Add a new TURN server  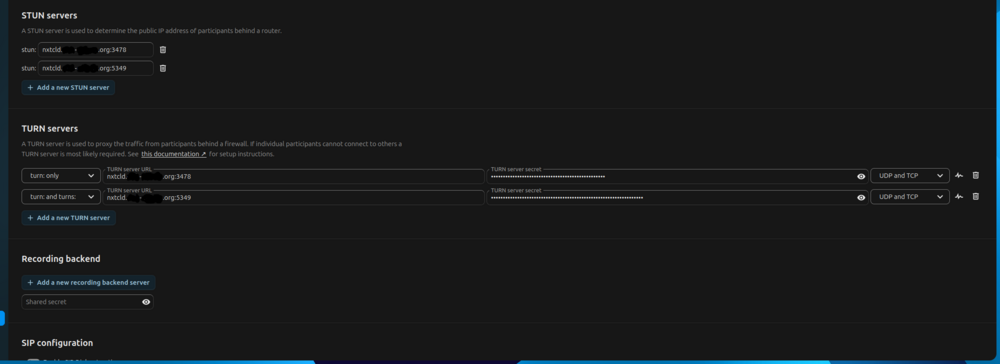[68, 218]
